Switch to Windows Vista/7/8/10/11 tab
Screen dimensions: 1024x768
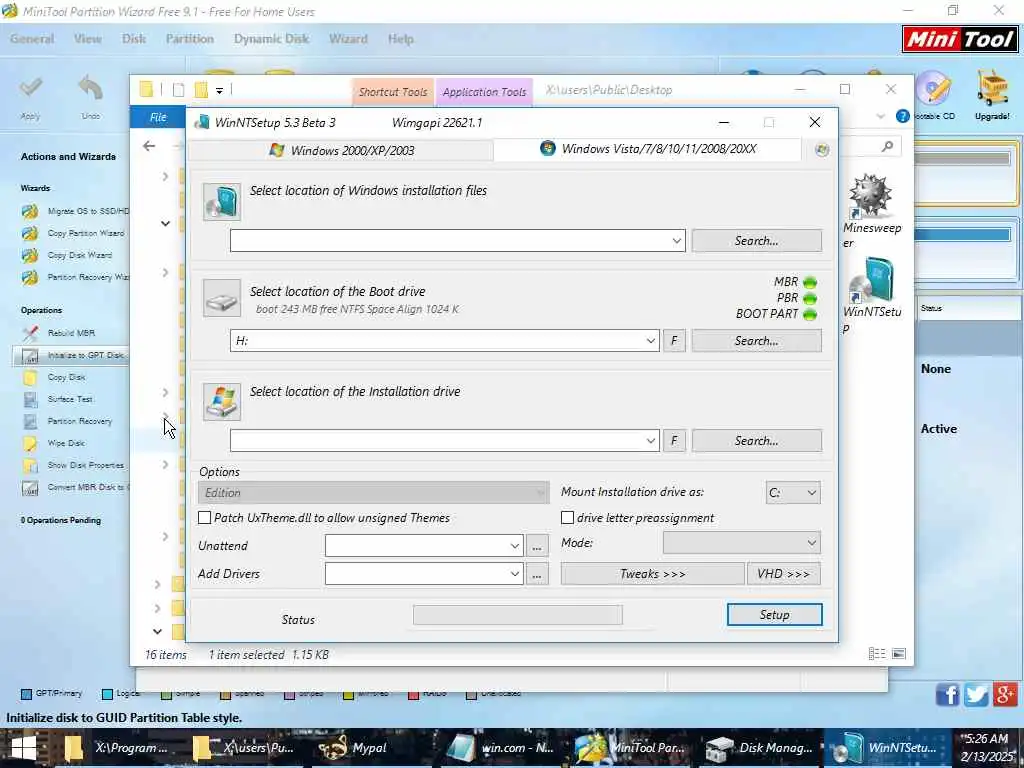click(x=648, y=149)
